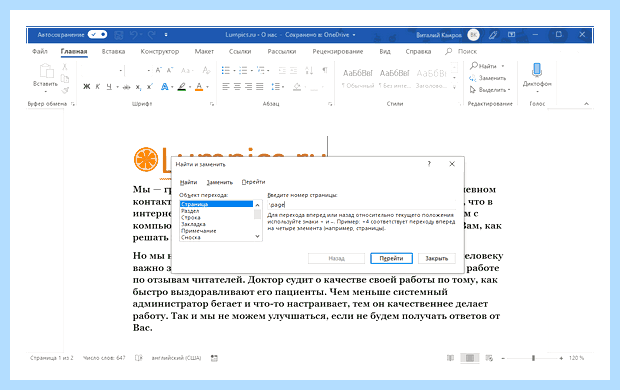The image size is (620, 390).
Task: Insert a multilevel list
Action: pyautogui.click(x=261, y=70)
